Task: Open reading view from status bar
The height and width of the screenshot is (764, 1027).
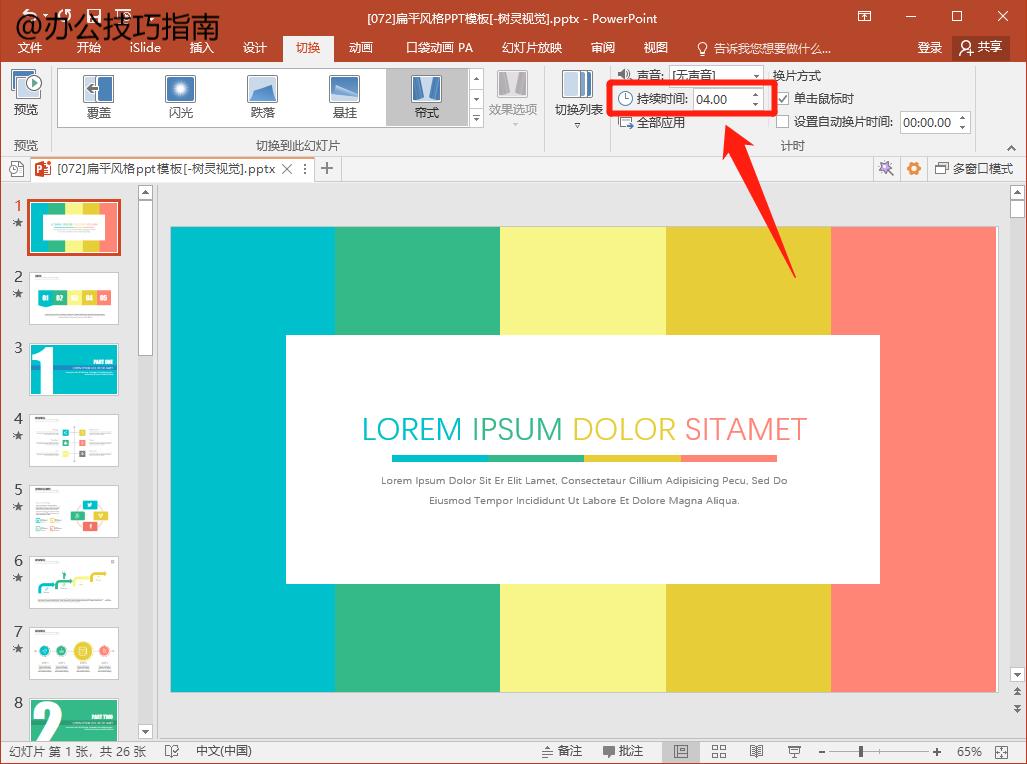Action: pos(757,751)
